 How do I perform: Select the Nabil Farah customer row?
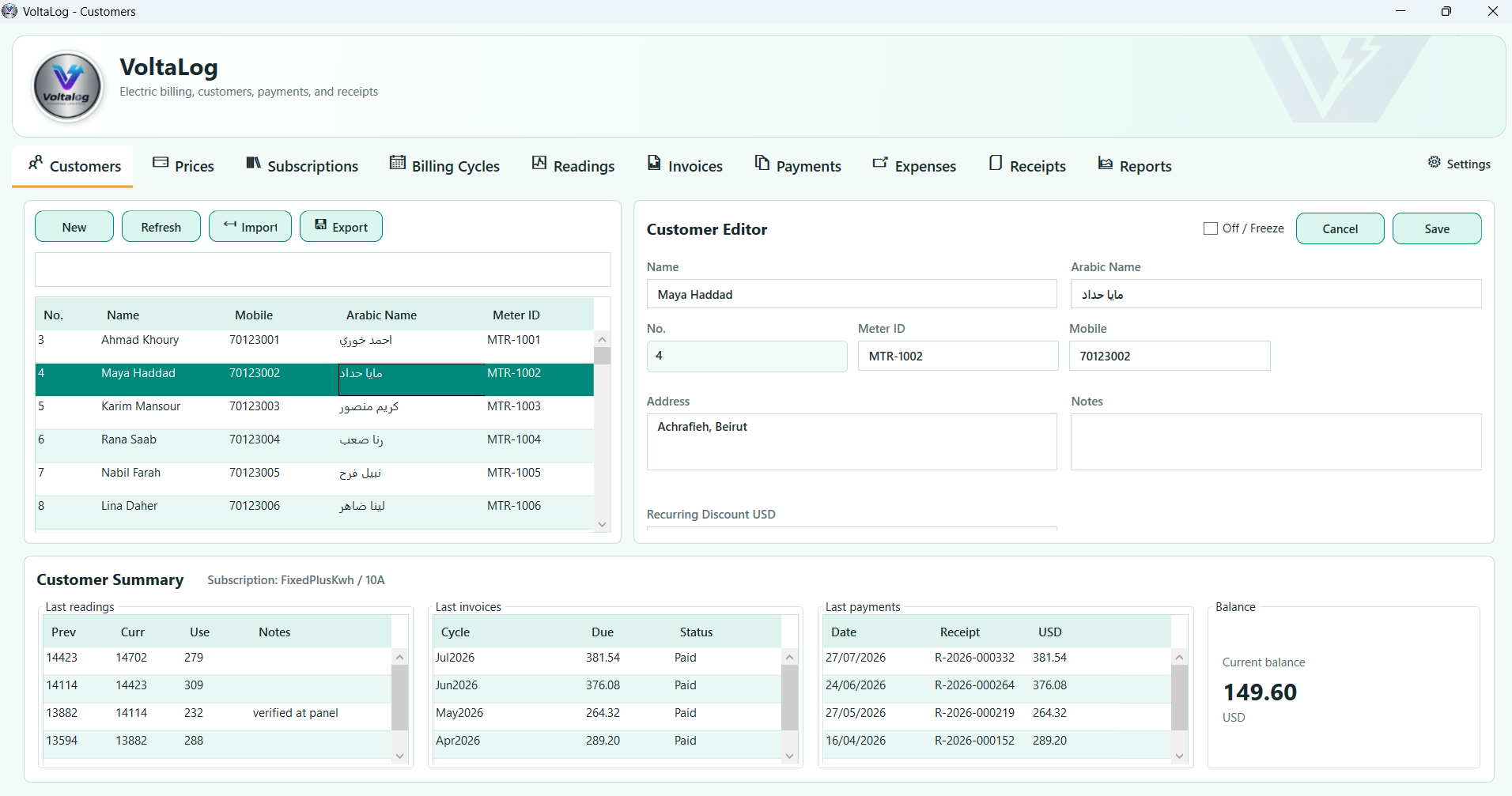click(314, 479)
